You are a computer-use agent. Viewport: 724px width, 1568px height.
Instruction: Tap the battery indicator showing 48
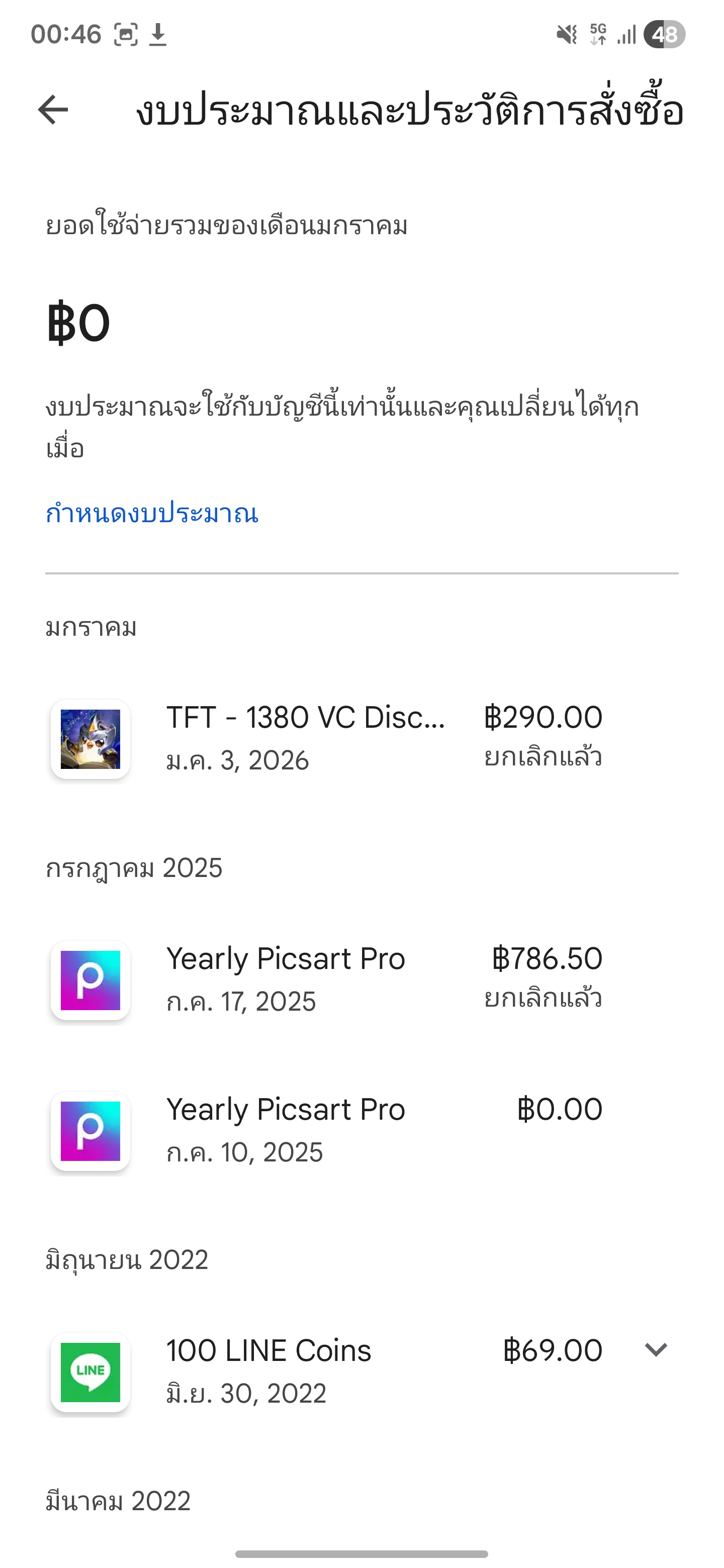[x=664, y=34]
